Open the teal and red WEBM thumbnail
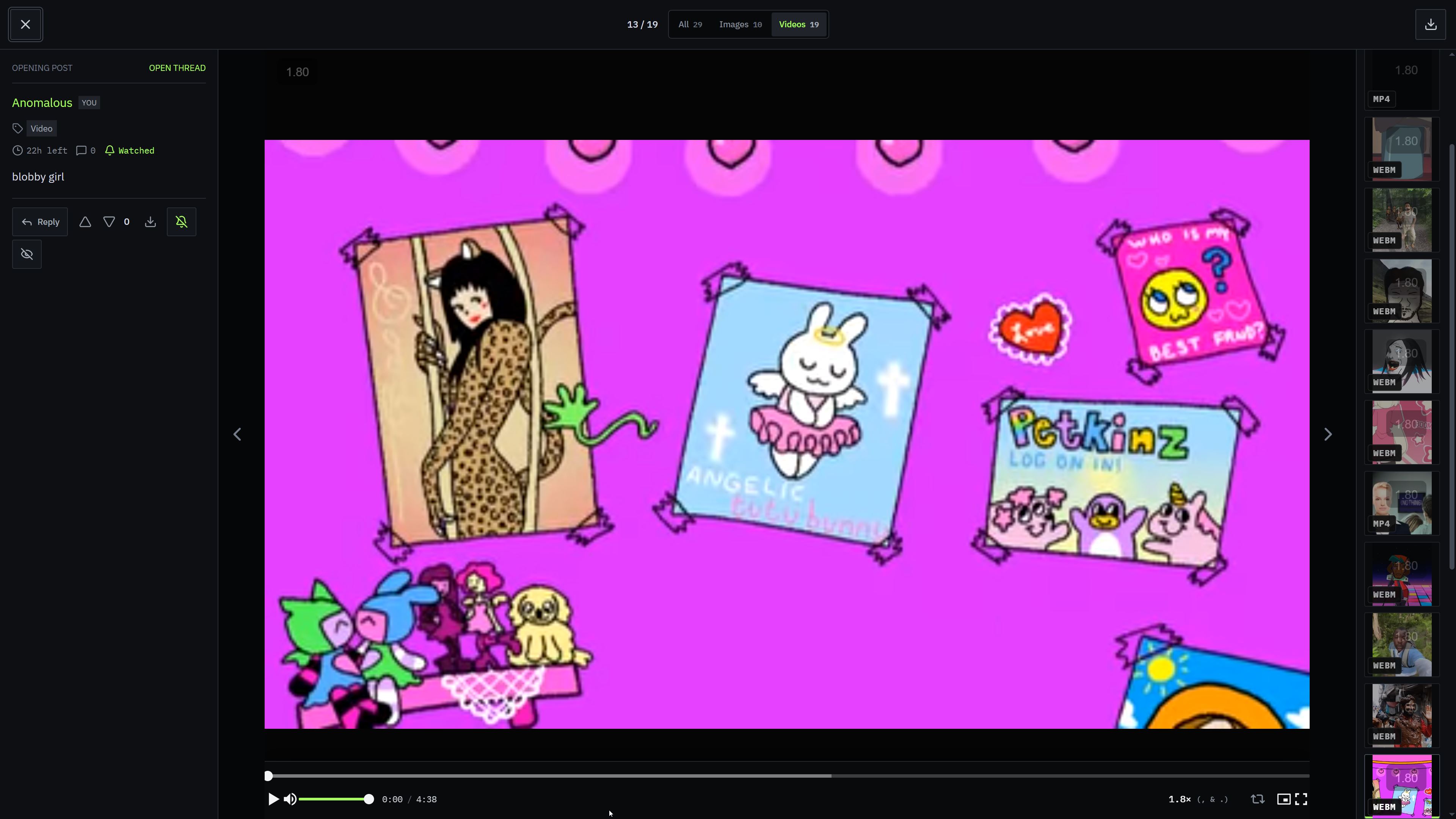The height and width of the screenshot is (819, 1456). pyautogui.click(x=1402, y=149)
